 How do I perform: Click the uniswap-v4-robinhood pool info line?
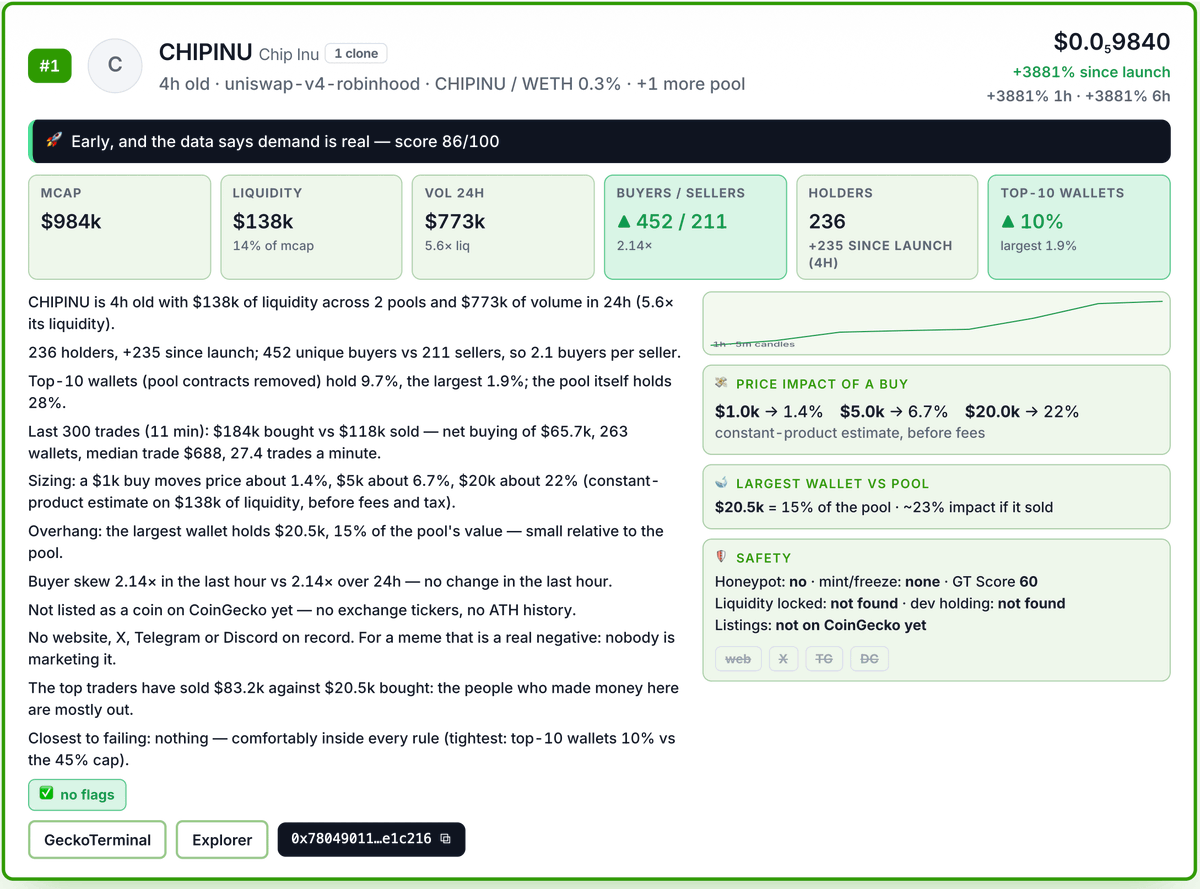452,84
